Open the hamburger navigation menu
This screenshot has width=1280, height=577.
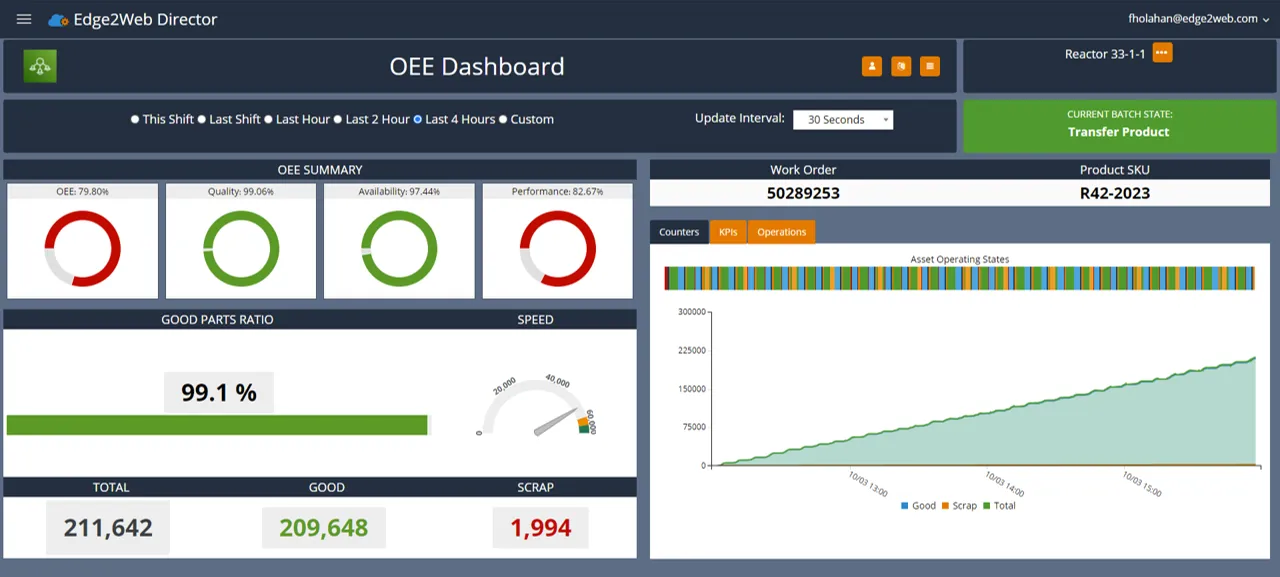pyautogui.click(x=23, y=18)
